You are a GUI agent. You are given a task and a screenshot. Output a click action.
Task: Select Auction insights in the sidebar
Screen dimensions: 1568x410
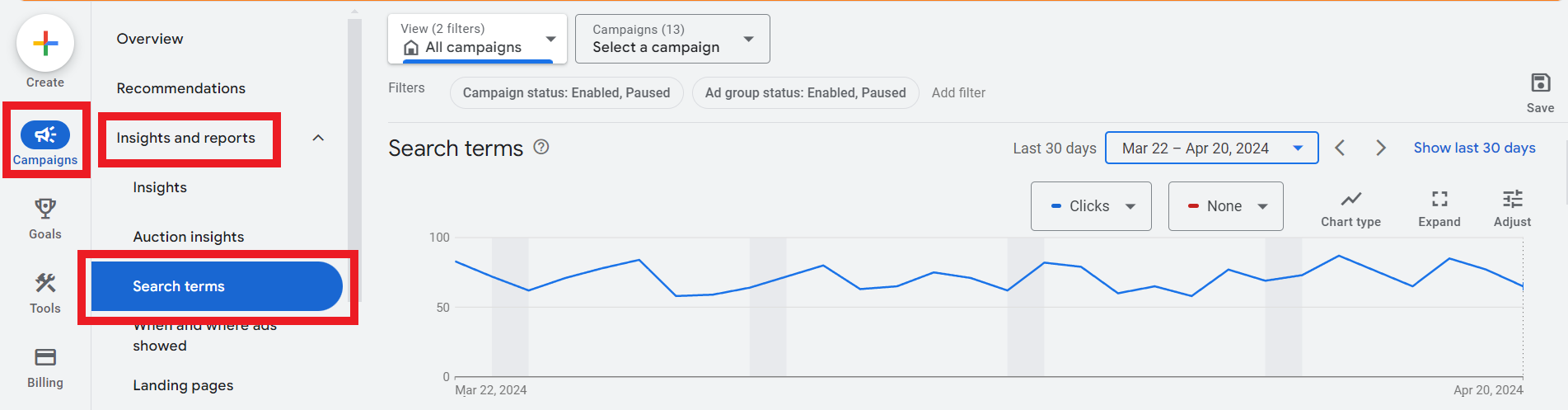189,237
